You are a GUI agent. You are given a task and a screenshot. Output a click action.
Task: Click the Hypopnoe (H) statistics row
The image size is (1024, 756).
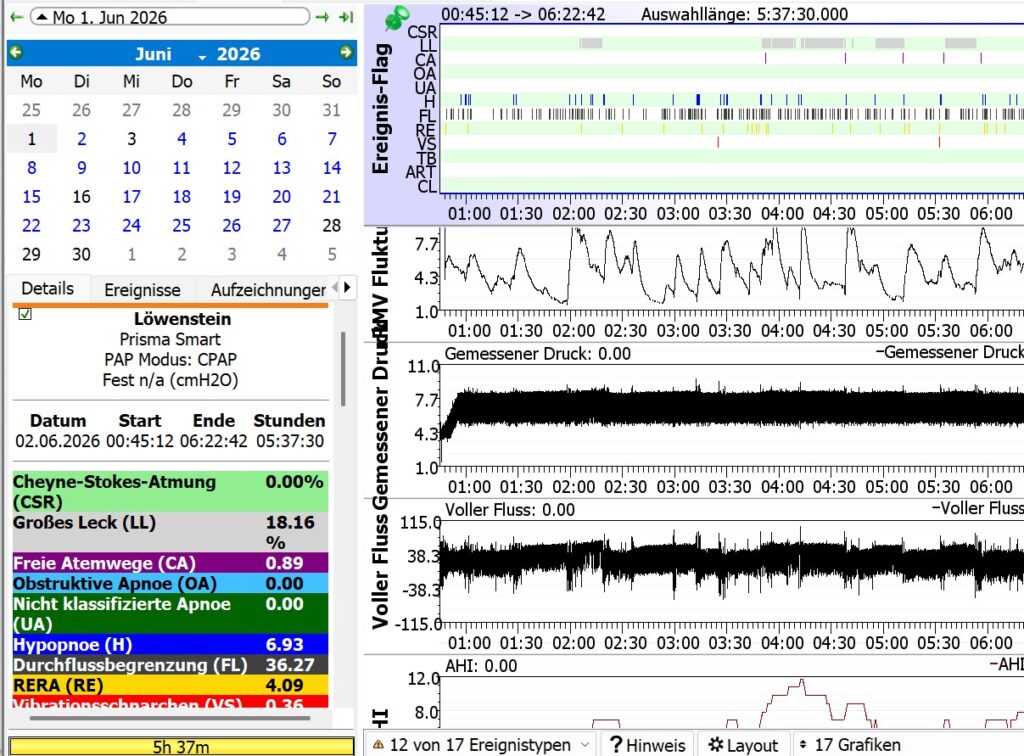pyautogui.click(x=170, y=644)
